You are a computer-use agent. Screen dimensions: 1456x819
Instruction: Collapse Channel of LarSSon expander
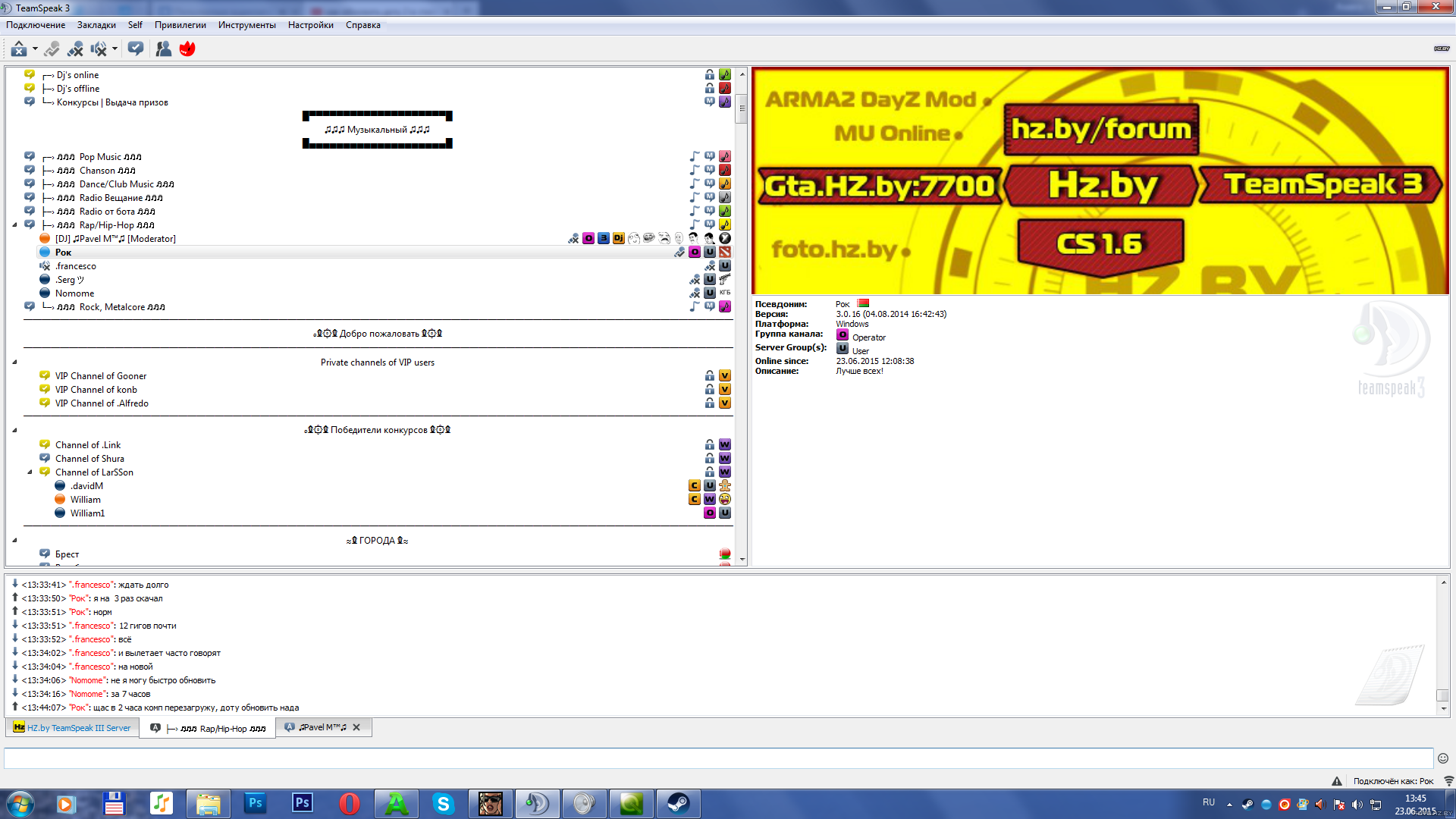pyautogui.click(x=30, y=472)
